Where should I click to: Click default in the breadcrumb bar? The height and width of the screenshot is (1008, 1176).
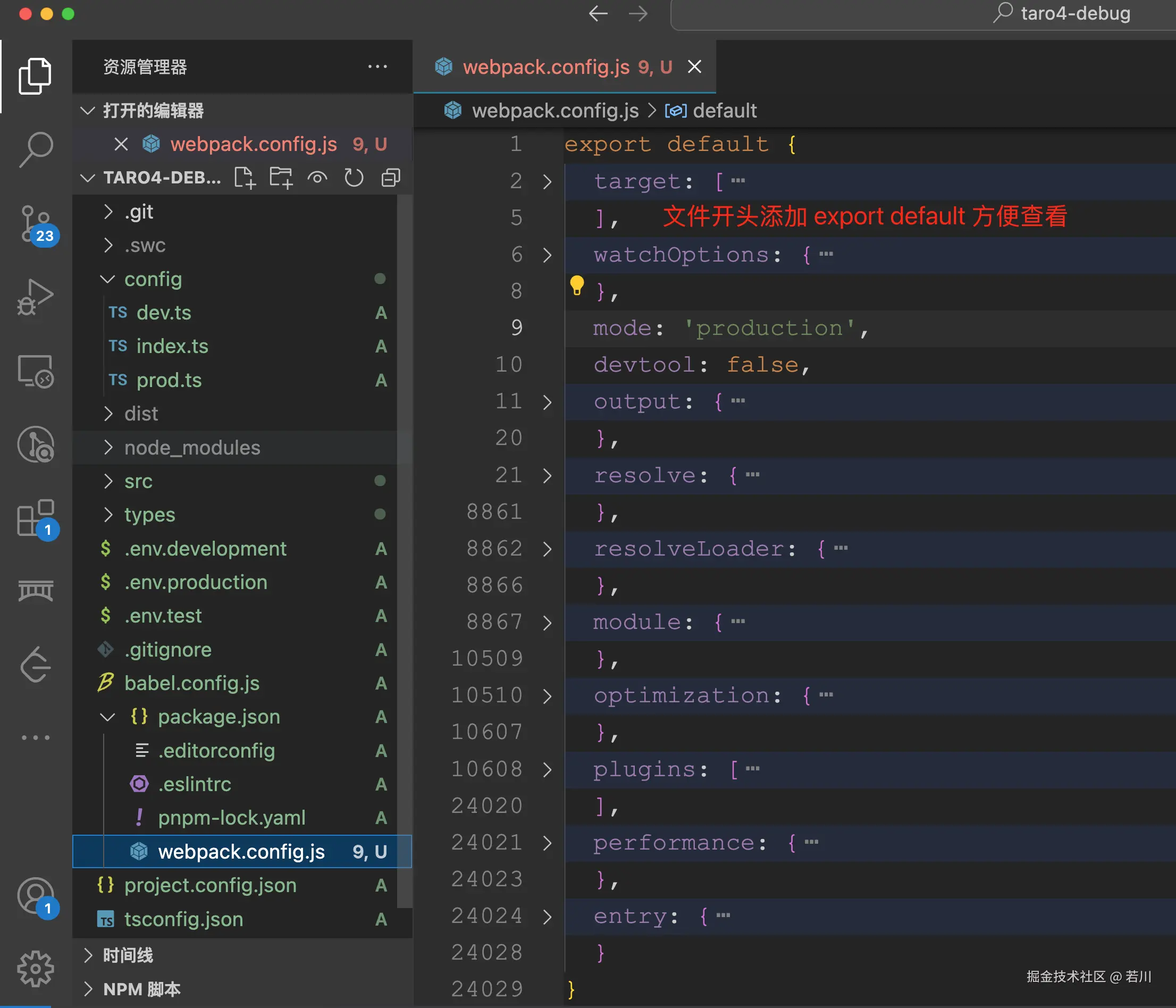pyautogui.click(x=726, y=110)
